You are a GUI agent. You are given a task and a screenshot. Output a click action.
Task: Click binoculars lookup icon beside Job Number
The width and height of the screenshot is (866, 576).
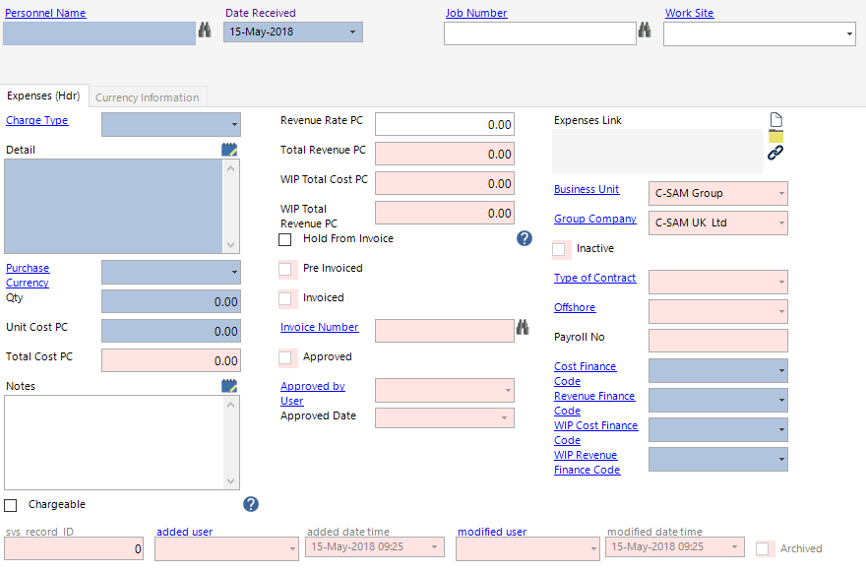[x=645, y=32]
